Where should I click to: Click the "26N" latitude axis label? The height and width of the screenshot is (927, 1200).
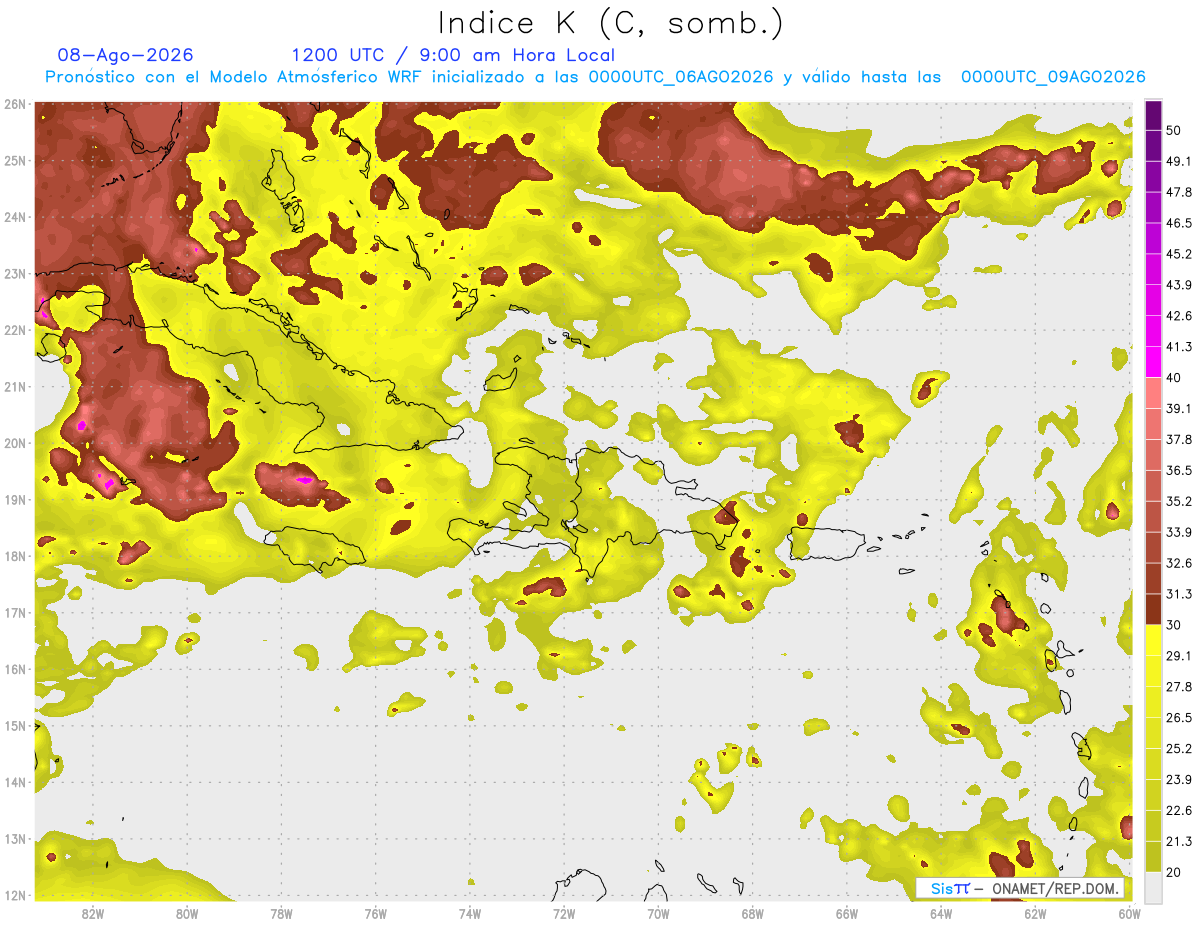15,104
